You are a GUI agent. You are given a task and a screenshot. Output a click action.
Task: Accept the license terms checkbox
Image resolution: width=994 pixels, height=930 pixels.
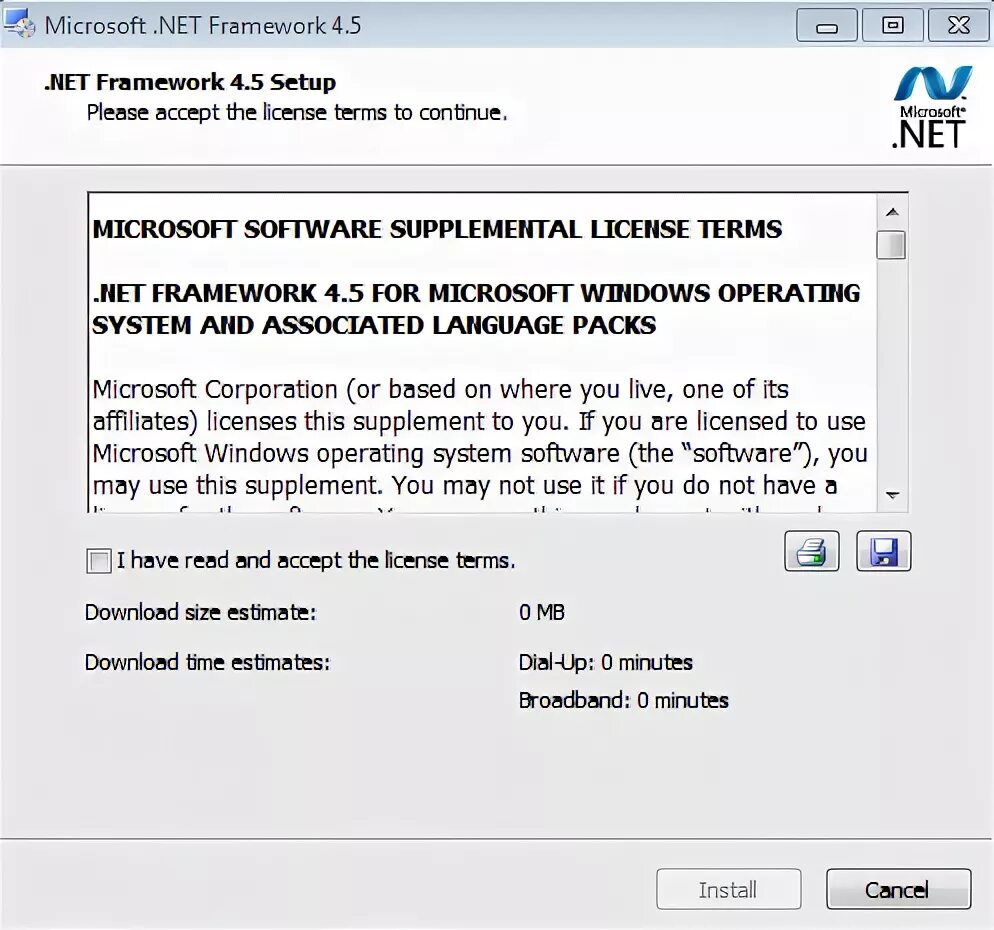click(x=98, y=561)
